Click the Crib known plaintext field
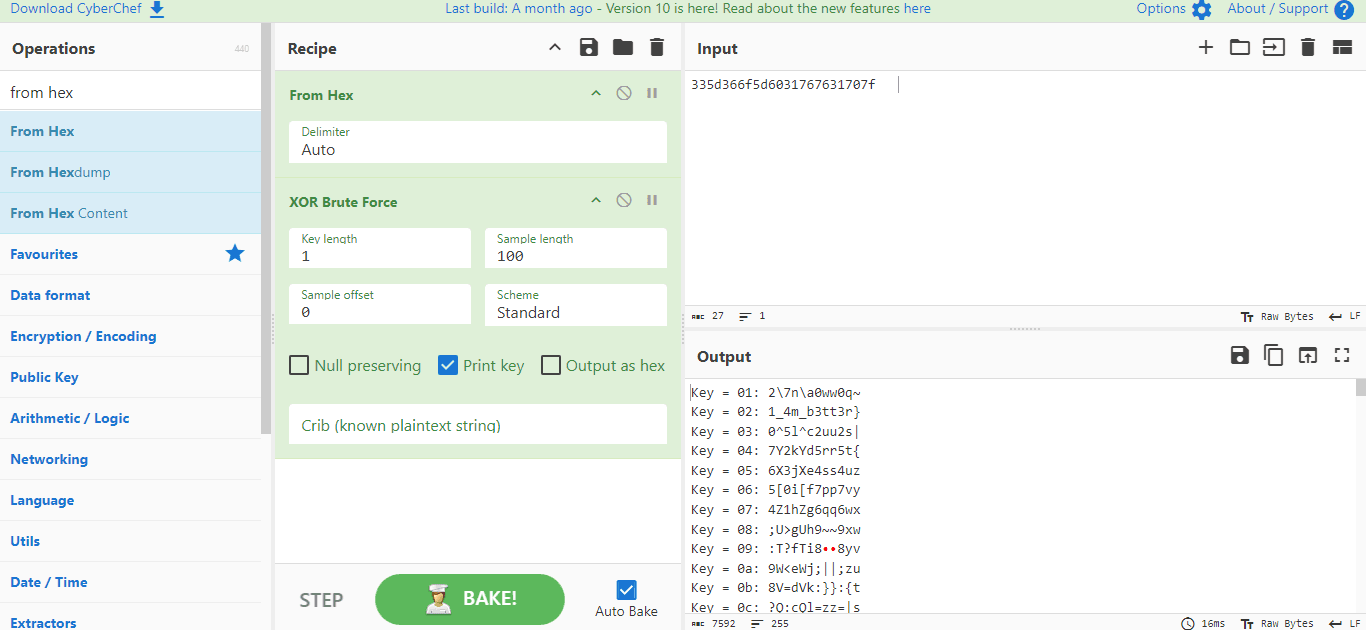 (x=478, y=425)
